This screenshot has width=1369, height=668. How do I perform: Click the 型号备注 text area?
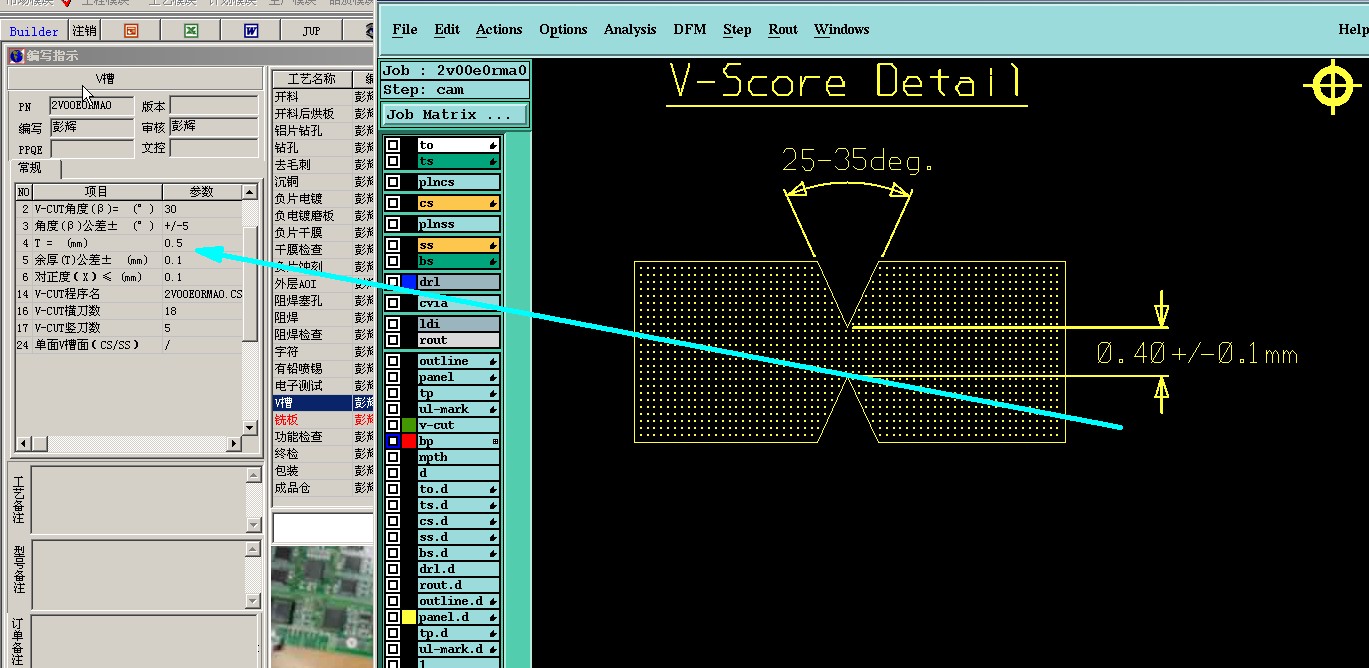pos(139,574)
